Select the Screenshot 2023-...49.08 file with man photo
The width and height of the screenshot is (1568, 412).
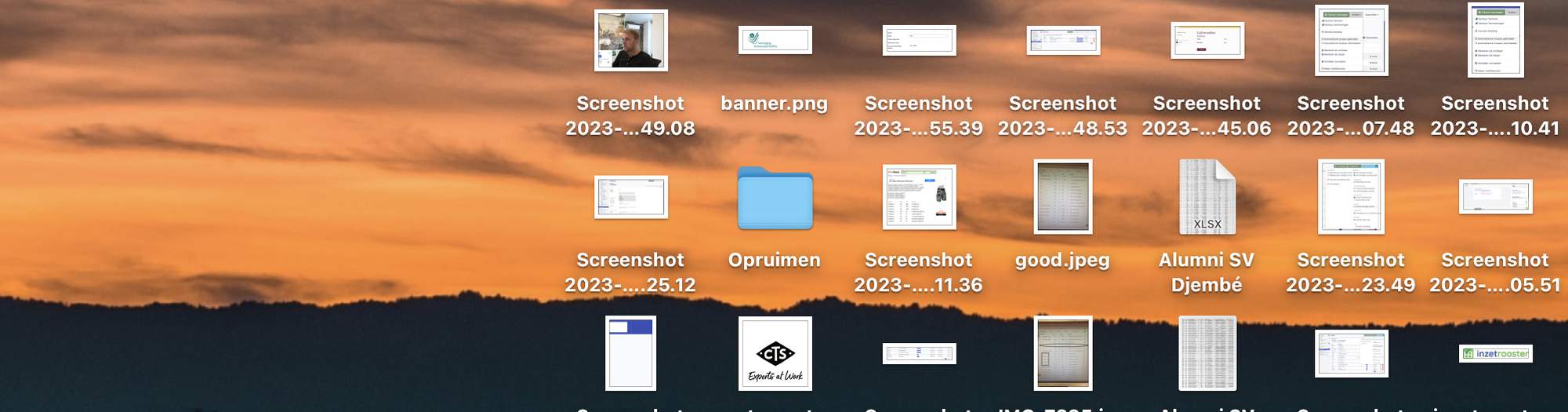(630, 41)
